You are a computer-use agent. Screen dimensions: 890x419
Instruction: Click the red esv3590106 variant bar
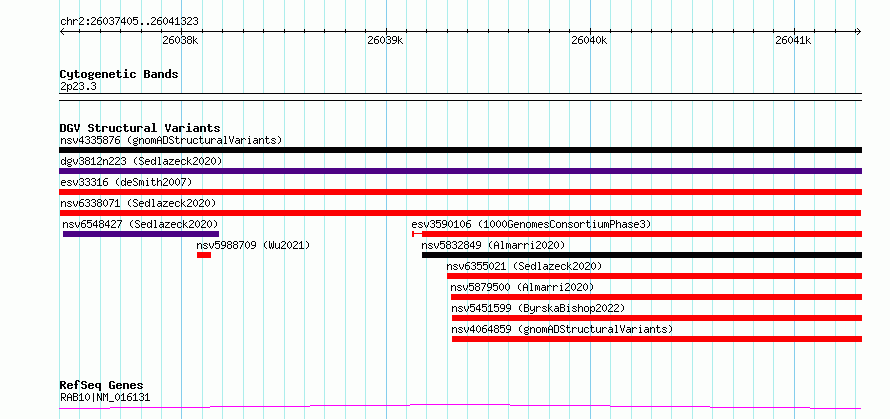[x=637, y=234]
